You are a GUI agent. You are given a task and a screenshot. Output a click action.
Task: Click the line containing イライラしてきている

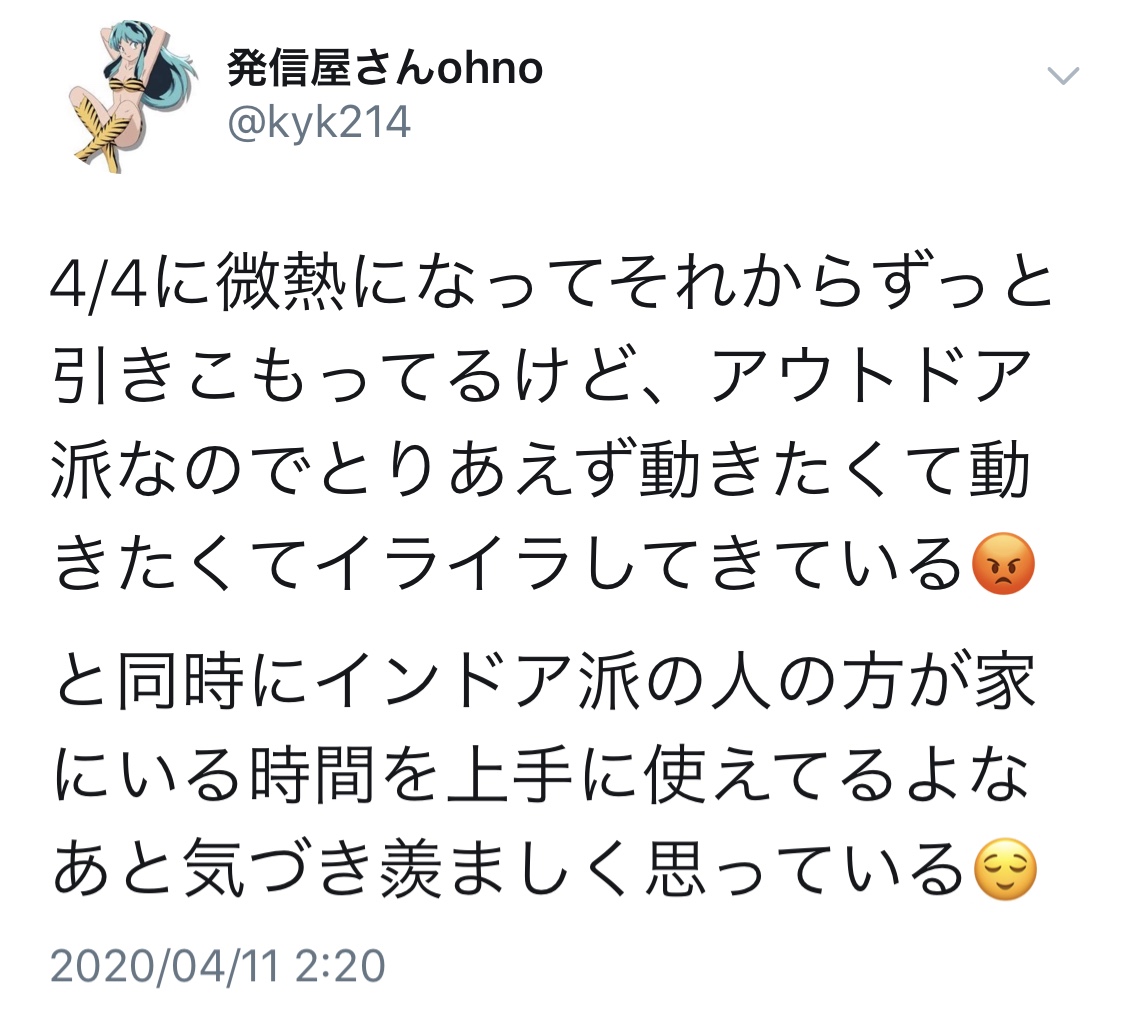click(544, 563)
